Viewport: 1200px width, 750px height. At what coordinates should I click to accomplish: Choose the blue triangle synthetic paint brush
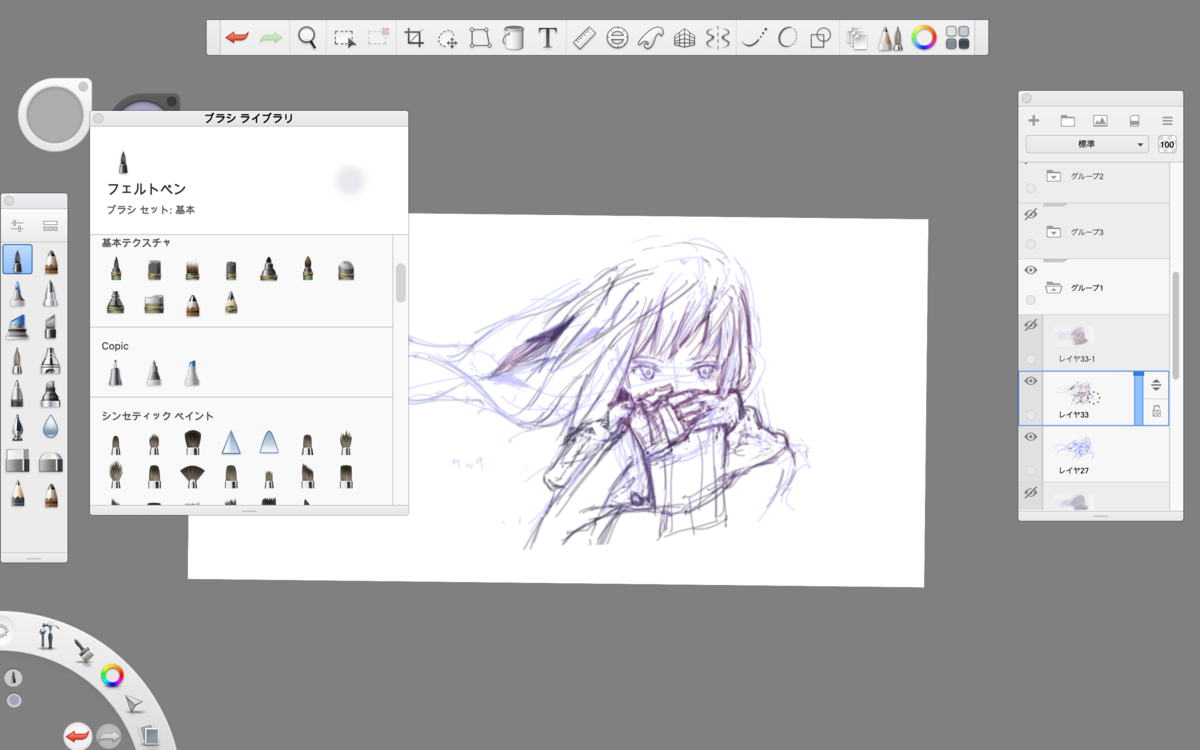point(230,442)
